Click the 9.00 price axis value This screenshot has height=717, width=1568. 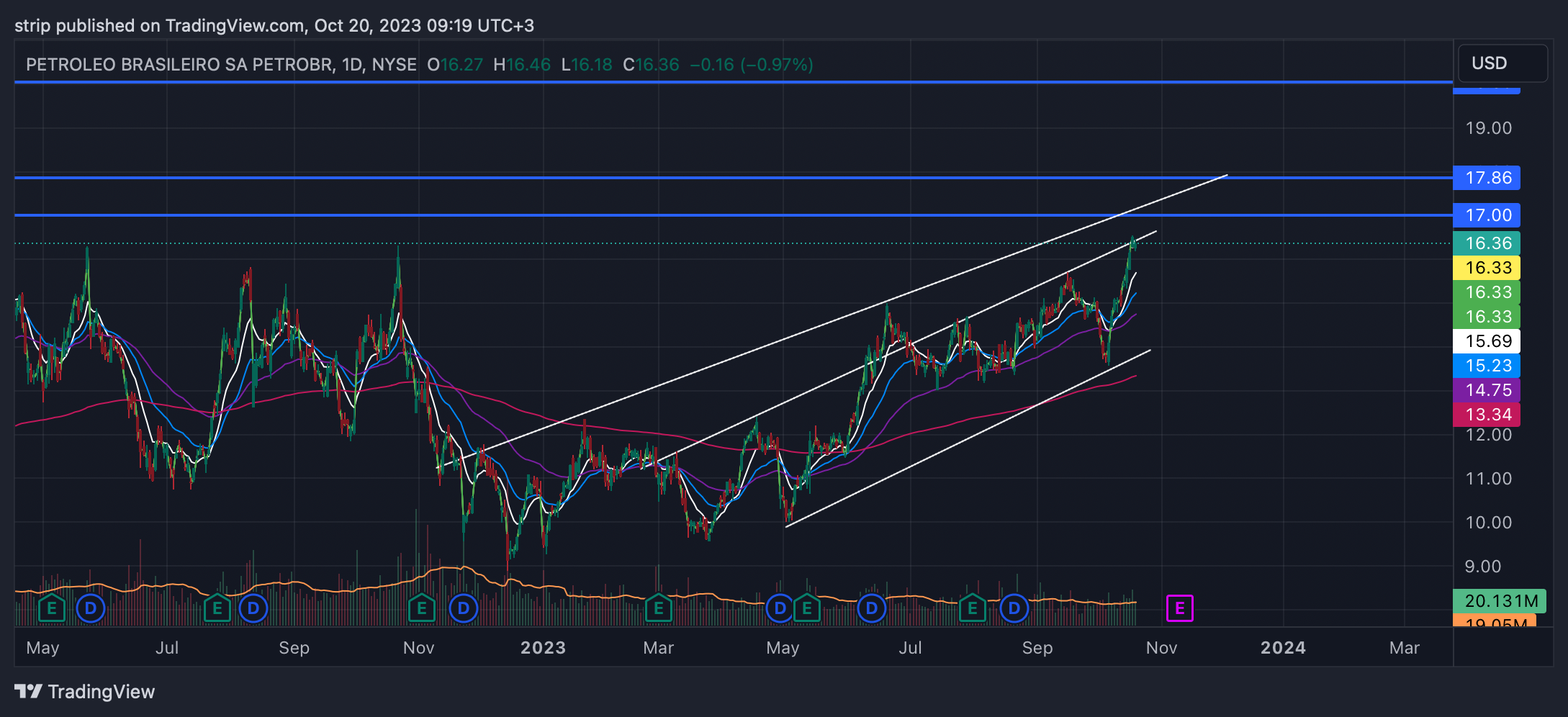pos(1483,567)
